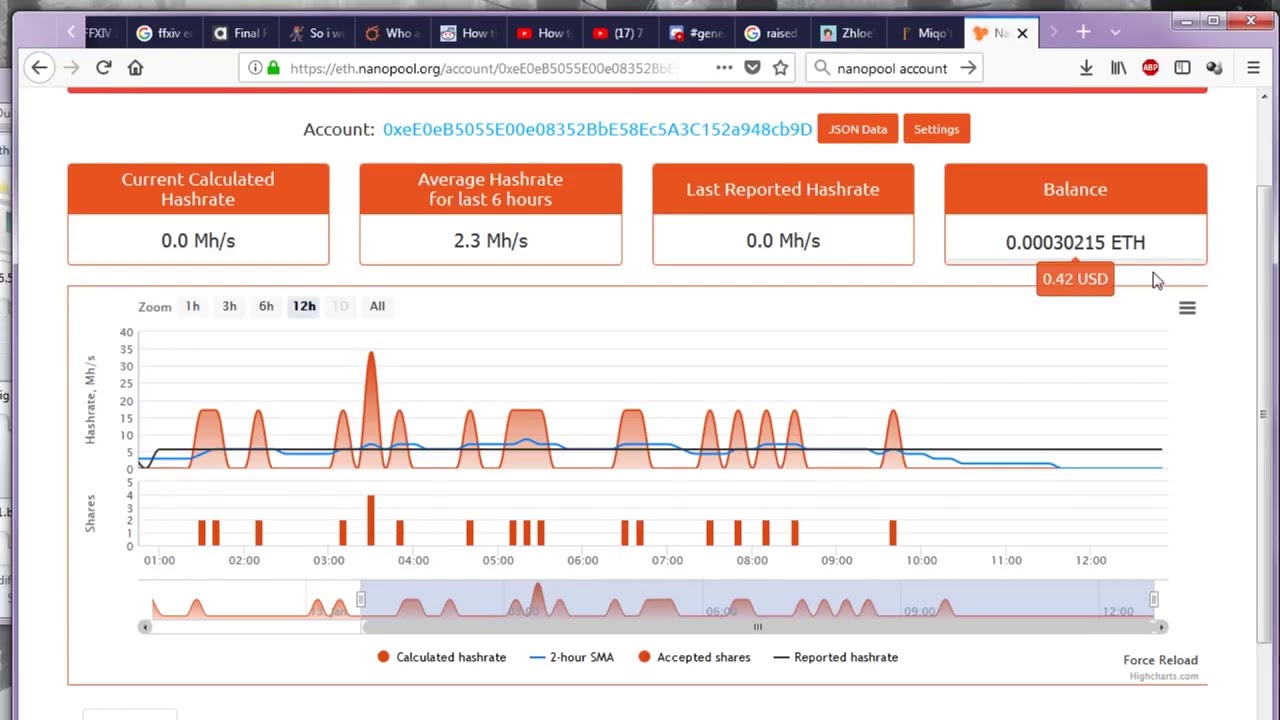1280x720 pixels.
Task: Open the library bookmarks icon
Action: (x=1118, y=68)
